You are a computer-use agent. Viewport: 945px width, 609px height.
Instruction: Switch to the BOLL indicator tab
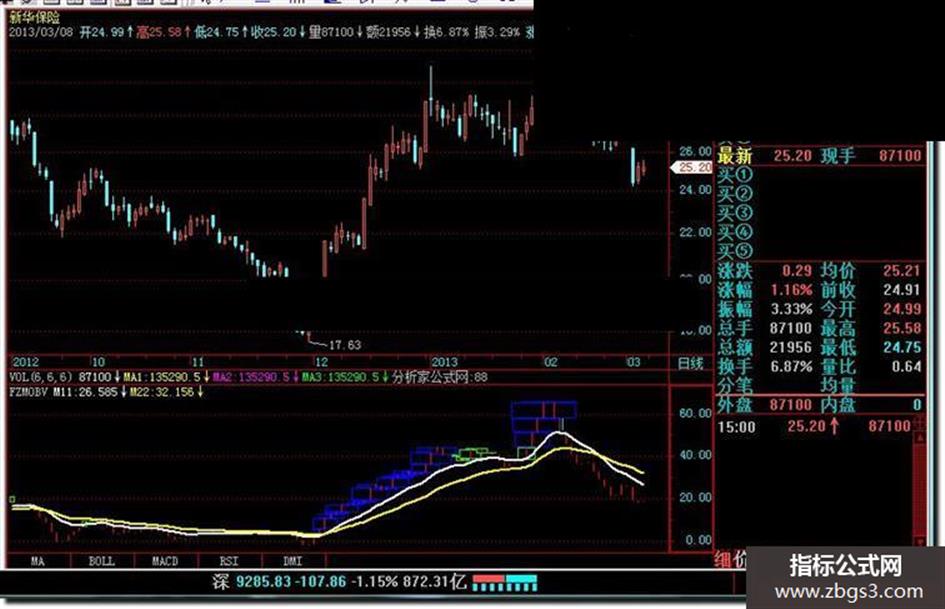click(x=101, y=561)
